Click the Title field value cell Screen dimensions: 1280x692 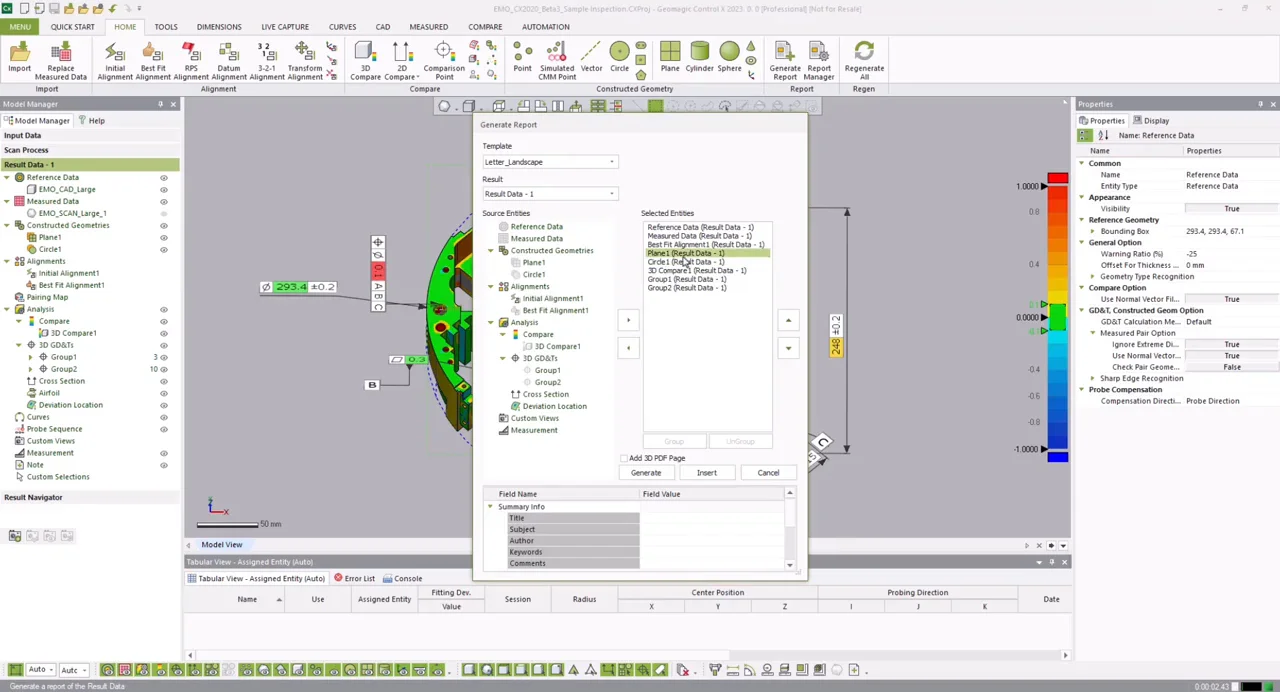711,519
